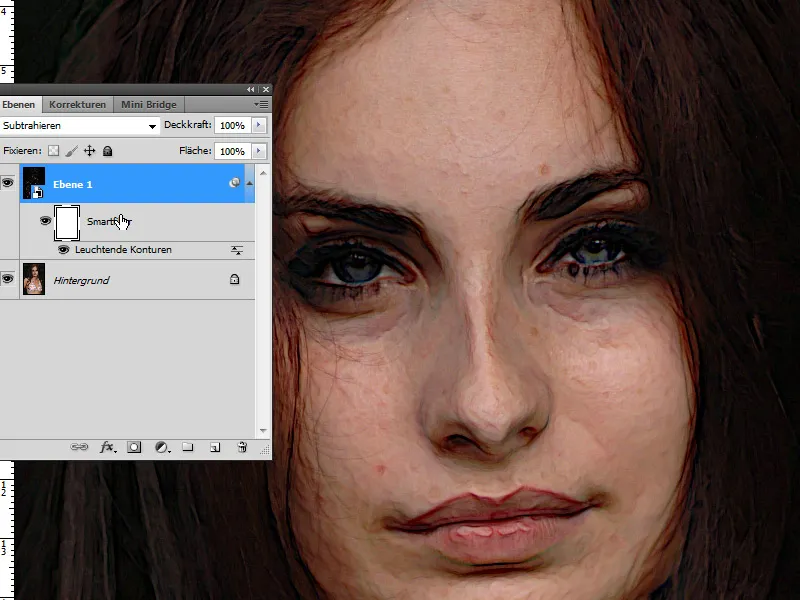Collapse the Ebene 1 filter list
800x600 pixels.
250,184
